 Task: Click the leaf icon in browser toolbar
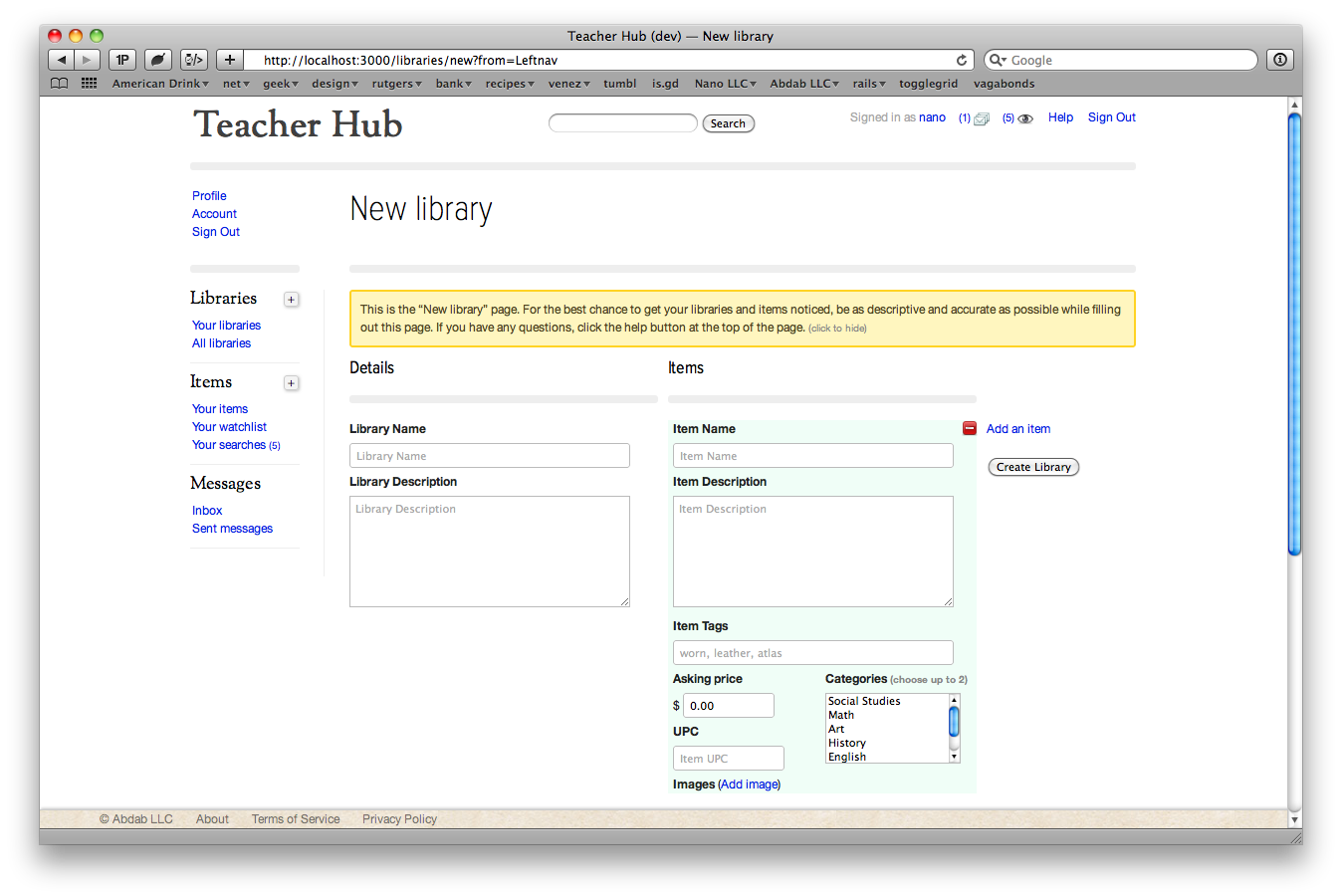point(157,60)
